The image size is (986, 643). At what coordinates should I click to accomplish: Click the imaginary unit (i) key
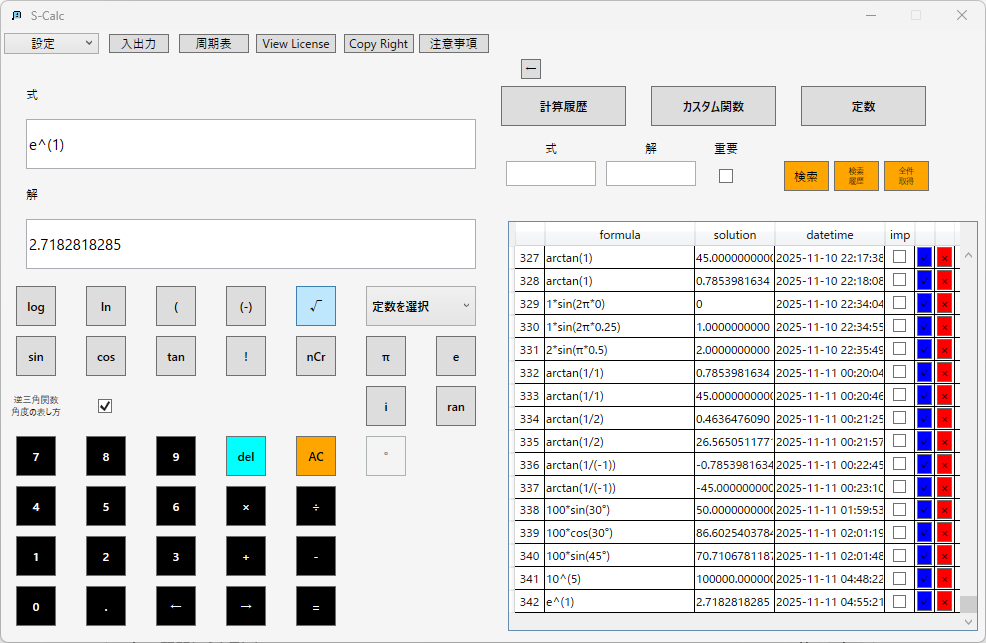[386, 406]
